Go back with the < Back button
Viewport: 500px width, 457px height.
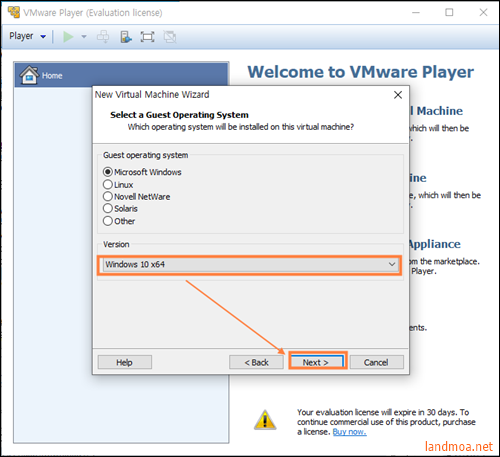click(256, 362)
